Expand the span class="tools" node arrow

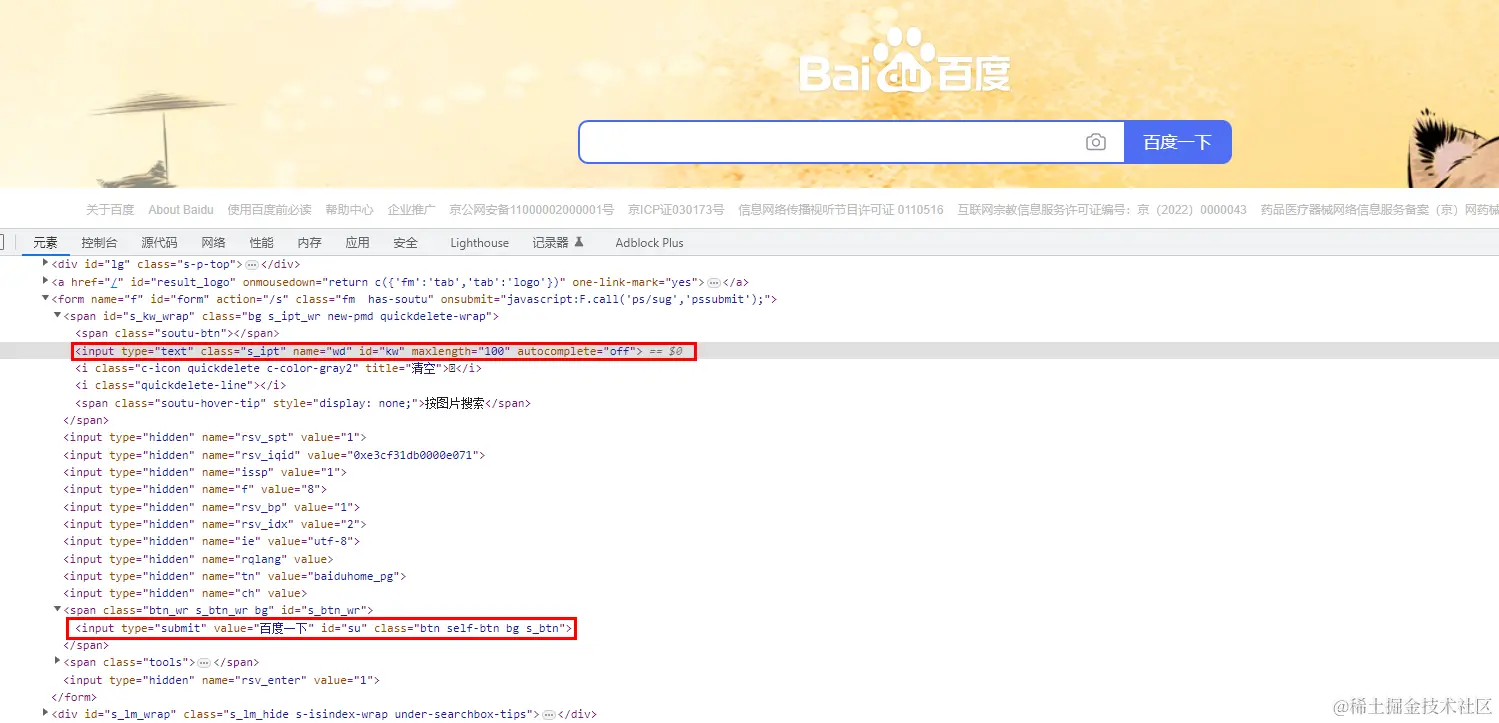57,662
